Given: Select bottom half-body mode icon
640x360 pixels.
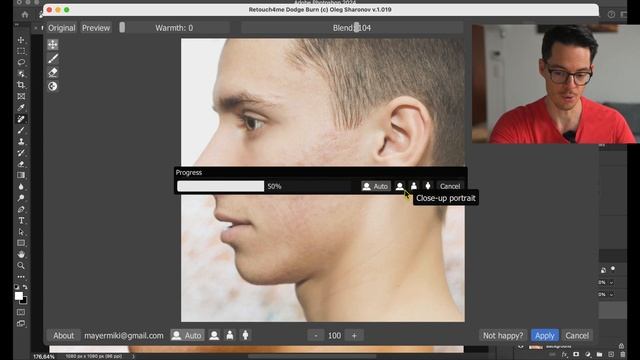Looking at the screenshot, I should pyautogui.click(x=230, y=336).
